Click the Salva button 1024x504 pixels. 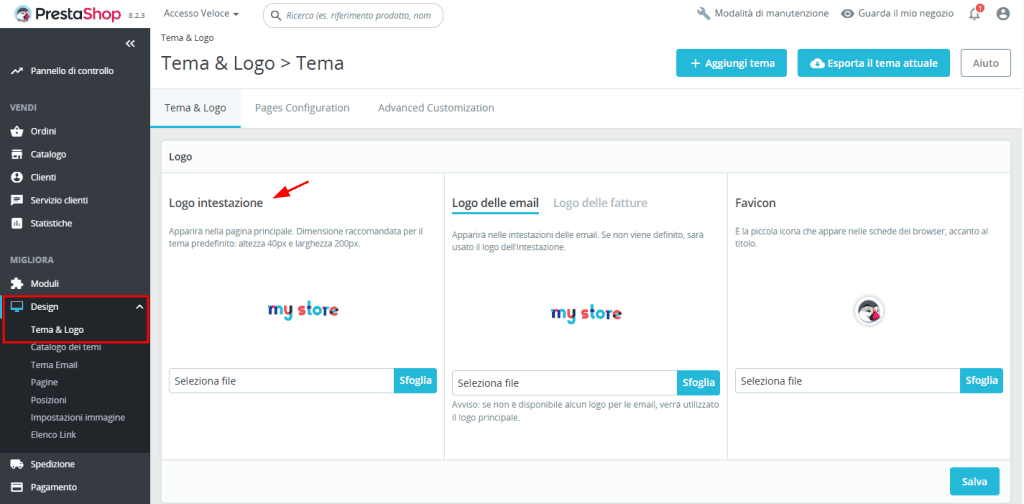974,482
